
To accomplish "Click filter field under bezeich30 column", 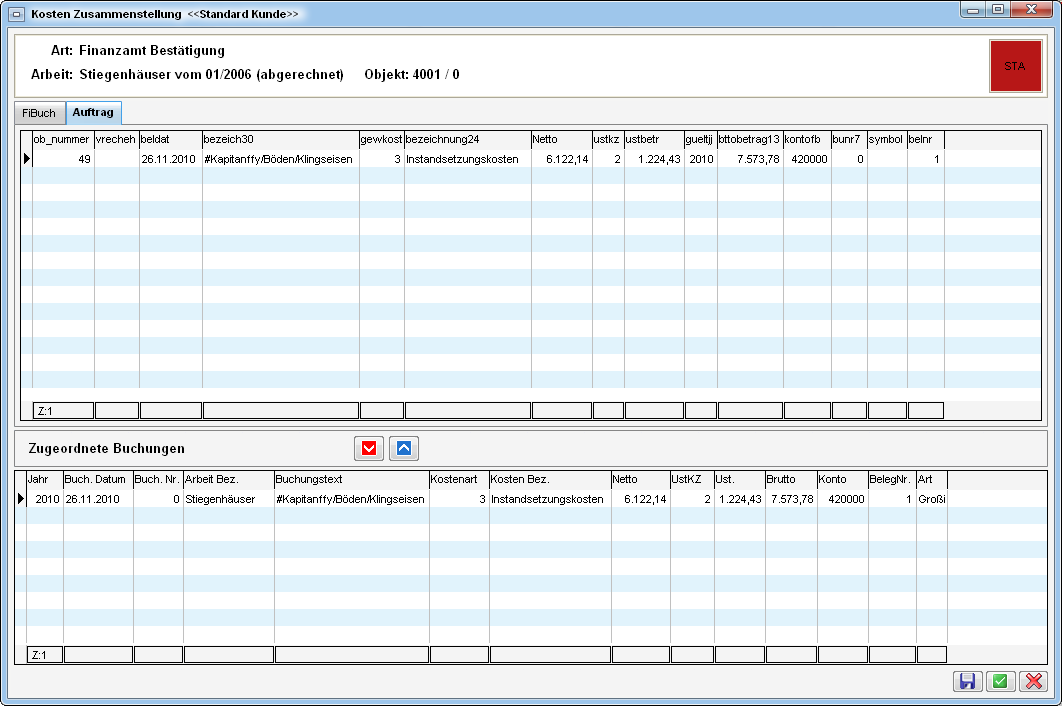I will [x=280, y=410].
